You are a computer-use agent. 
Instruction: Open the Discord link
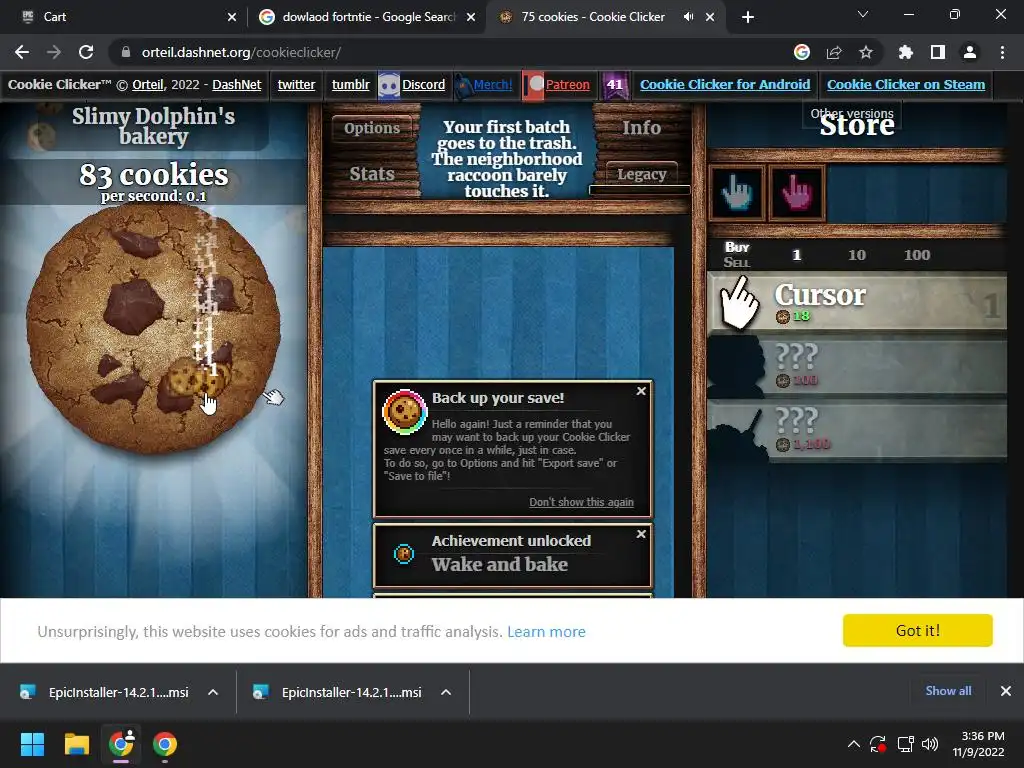423,84
